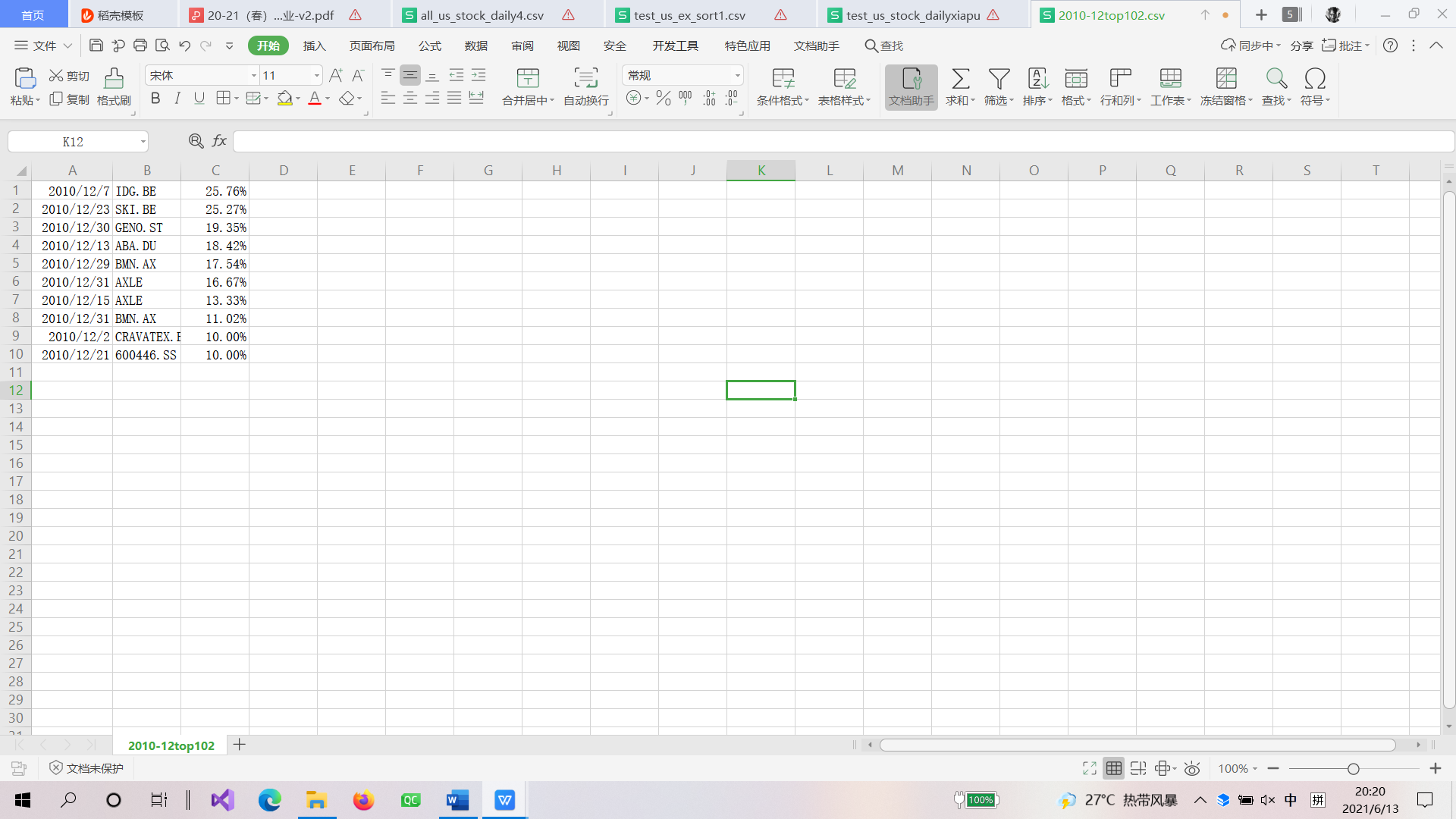Click the Save icon in quick toolbar
Image resolution: width=1456 pixels, height=819 pixels.
[96, 45]
